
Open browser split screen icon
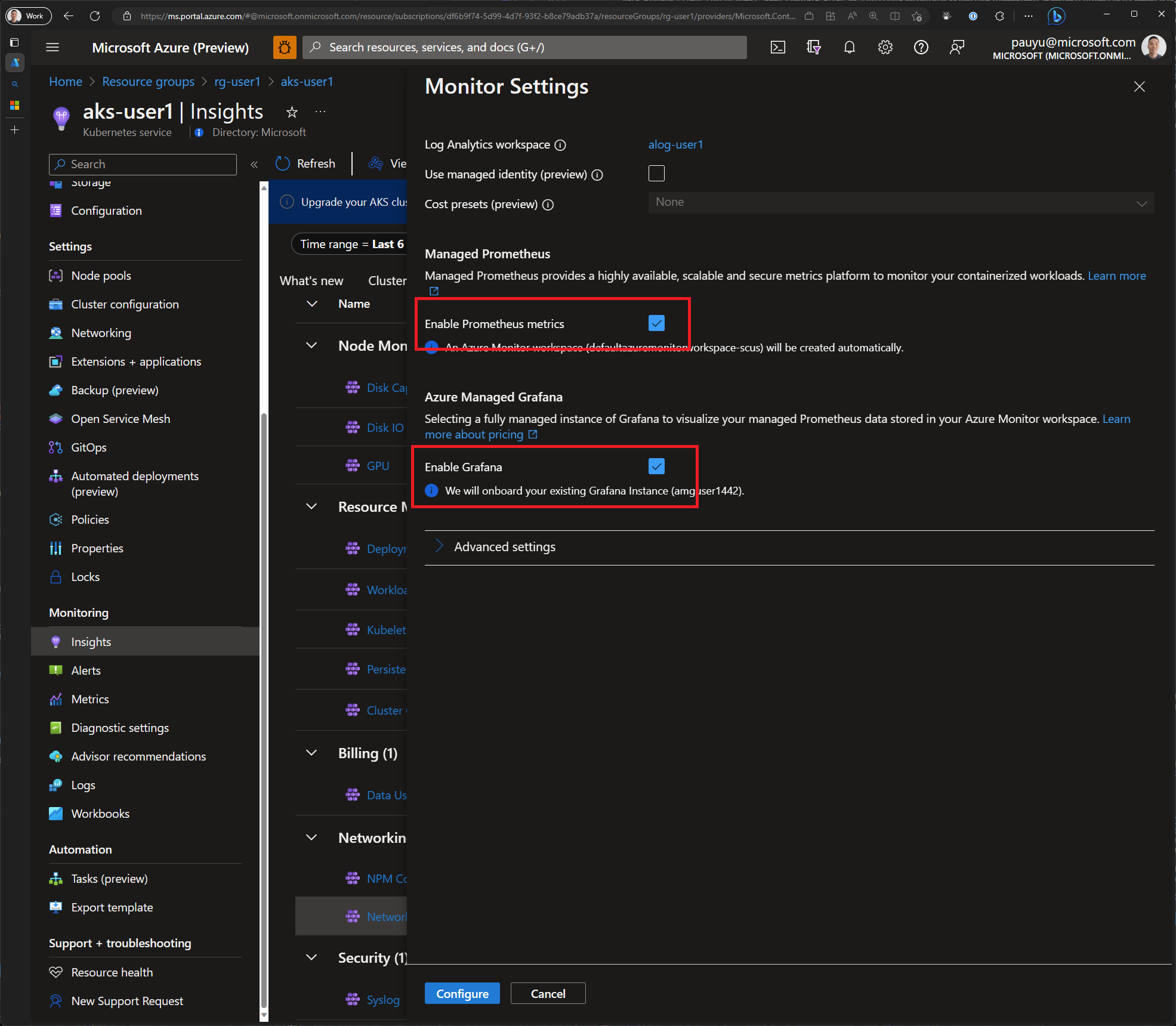click(x=895, y=16)
